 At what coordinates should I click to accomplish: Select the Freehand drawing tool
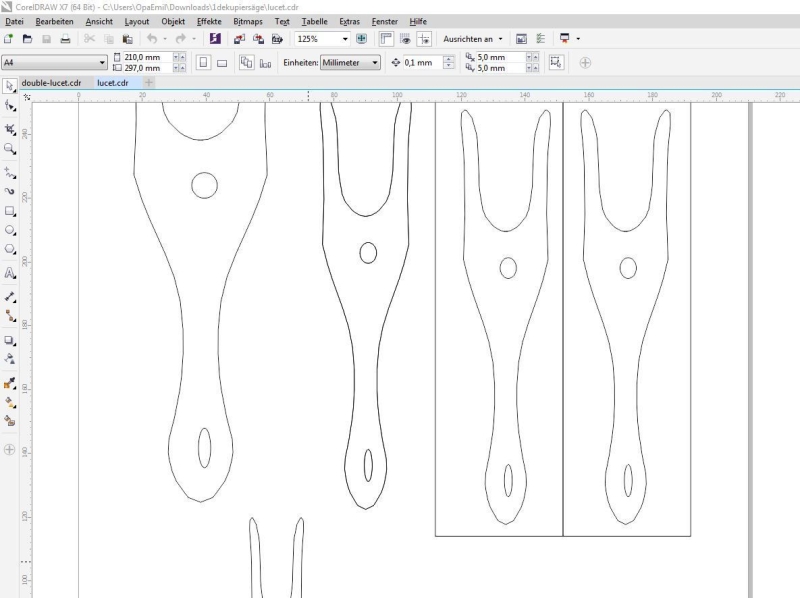click(x=10, y=172)
